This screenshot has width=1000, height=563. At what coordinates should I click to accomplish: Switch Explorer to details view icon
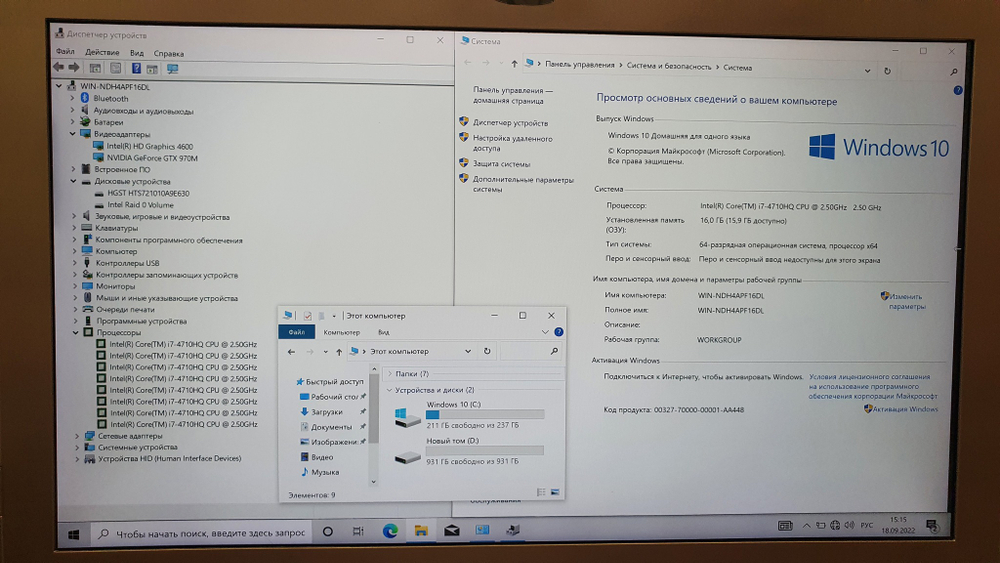coord(541,492)
